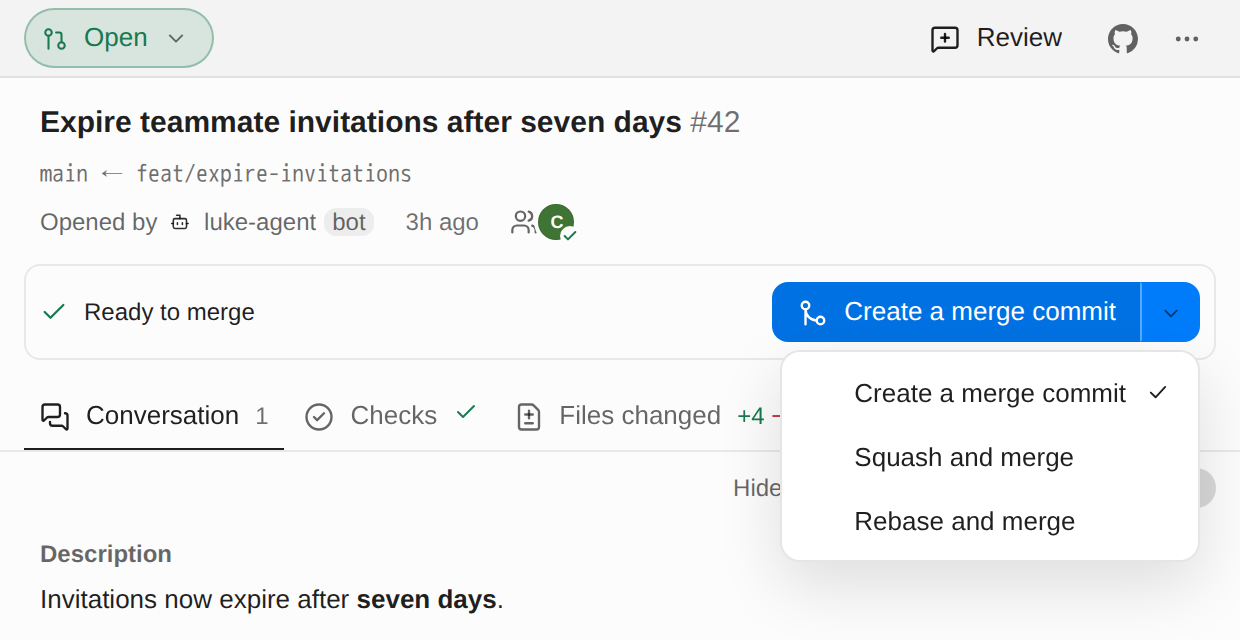1240x640 pixels.
Task: Click the Create a merge commit button
Action: [x=956, y=312]
